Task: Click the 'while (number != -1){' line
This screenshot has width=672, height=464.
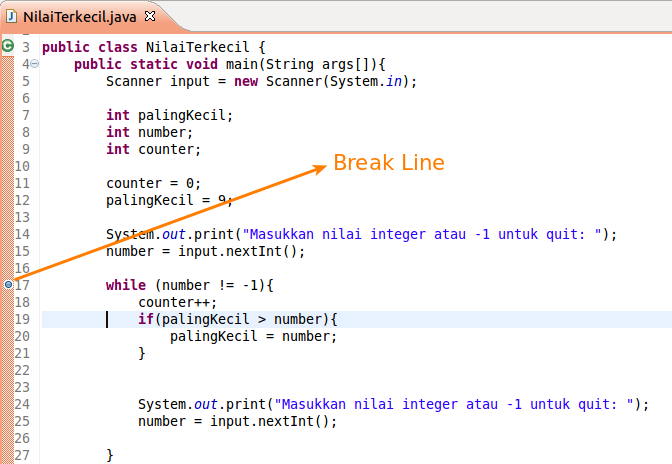Action: click(189, 285)
